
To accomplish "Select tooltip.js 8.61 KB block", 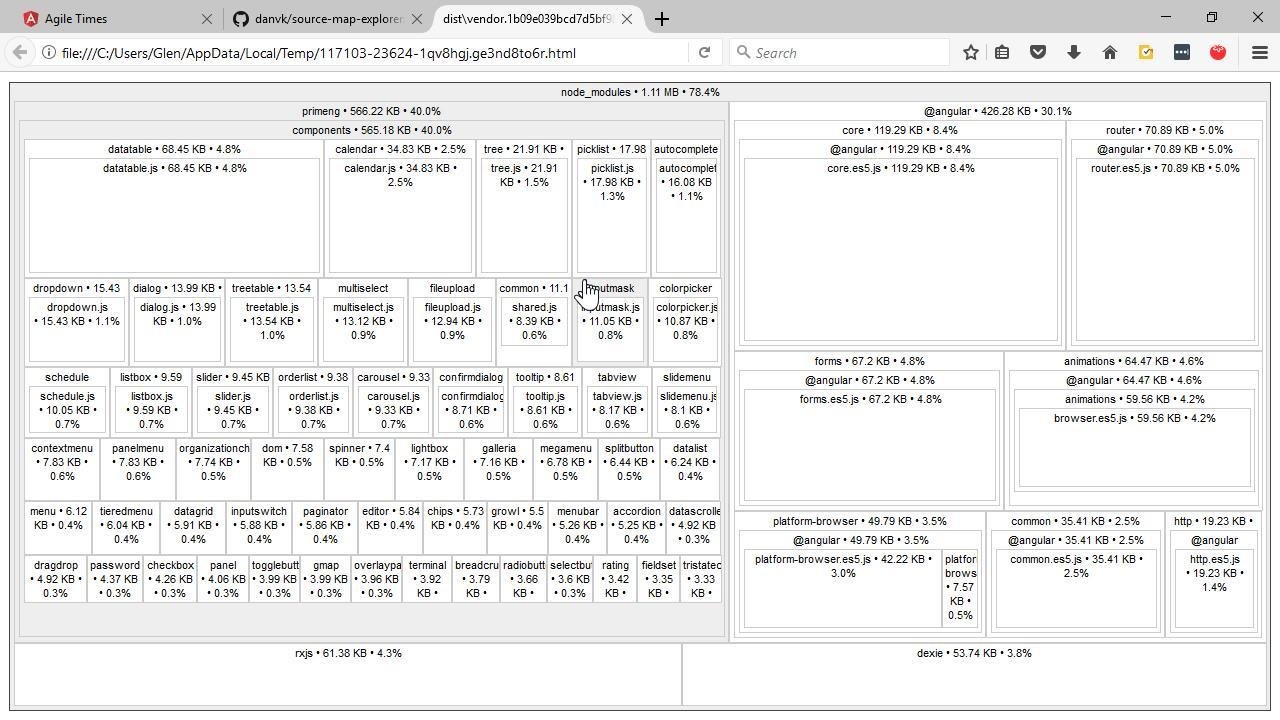I will point(545,410).
